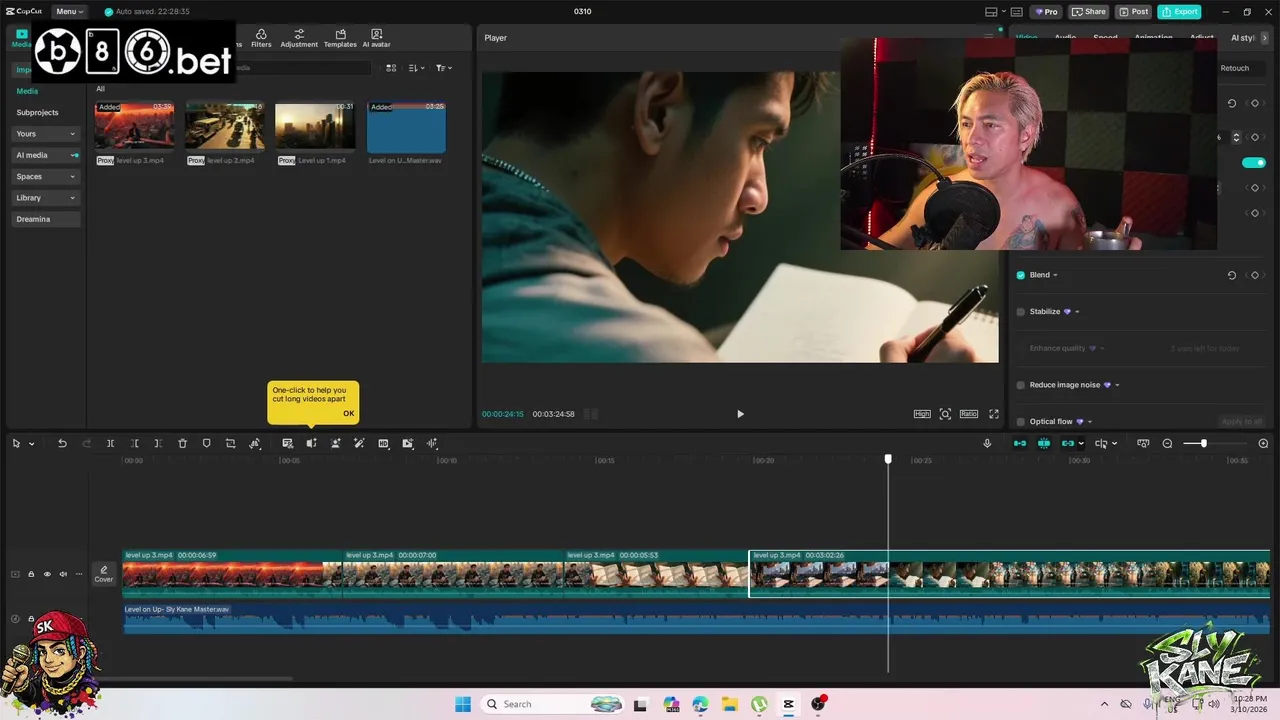Screen dimensions: 1280x720
Task: Select the level up 2.mp4 thumbnail
Action: tap(225, 127)
